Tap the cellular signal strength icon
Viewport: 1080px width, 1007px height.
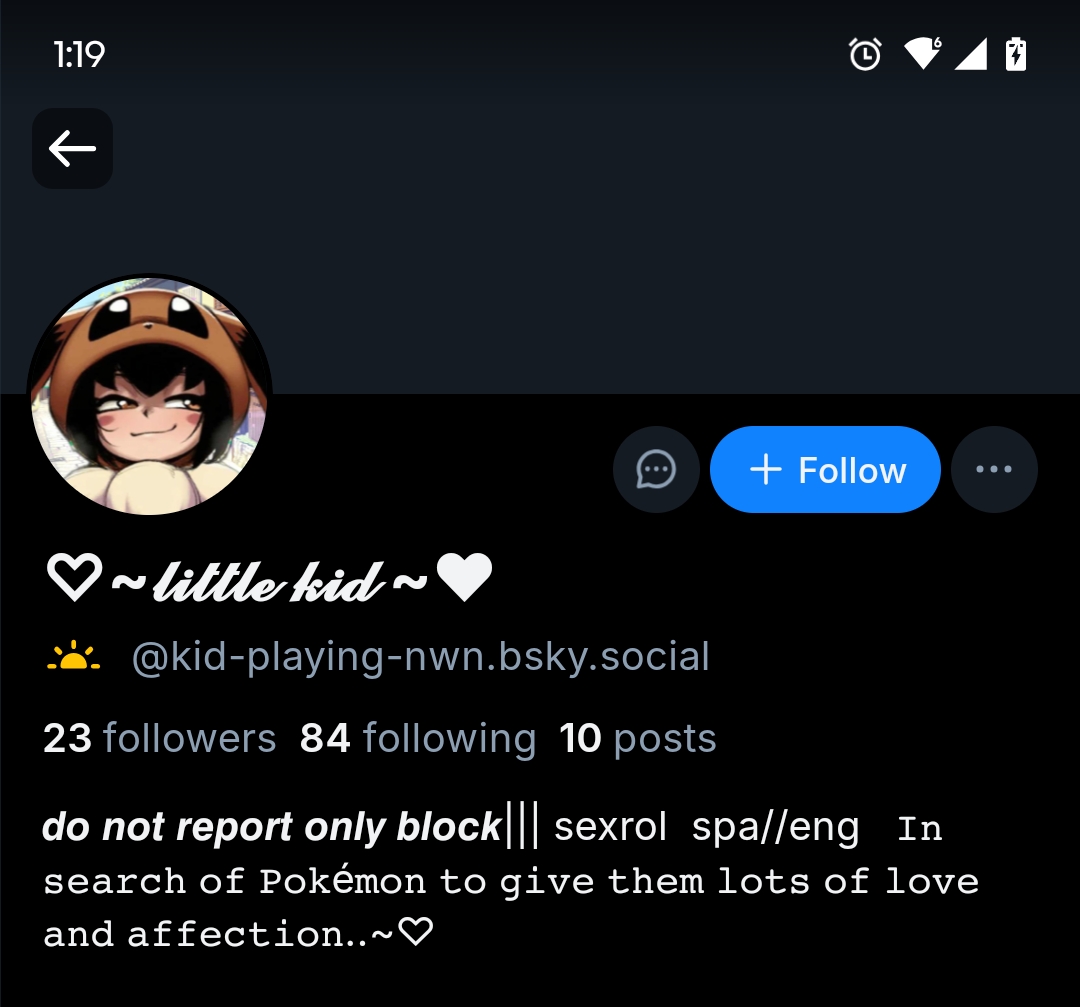pyautogui.click(x=970, y=54)
